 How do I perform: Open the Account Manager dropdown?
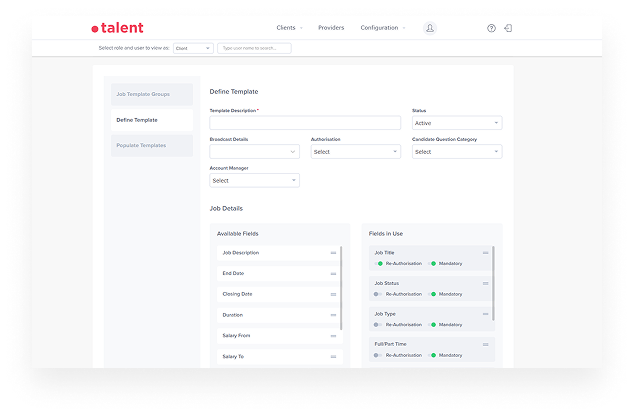pos(254,181)
